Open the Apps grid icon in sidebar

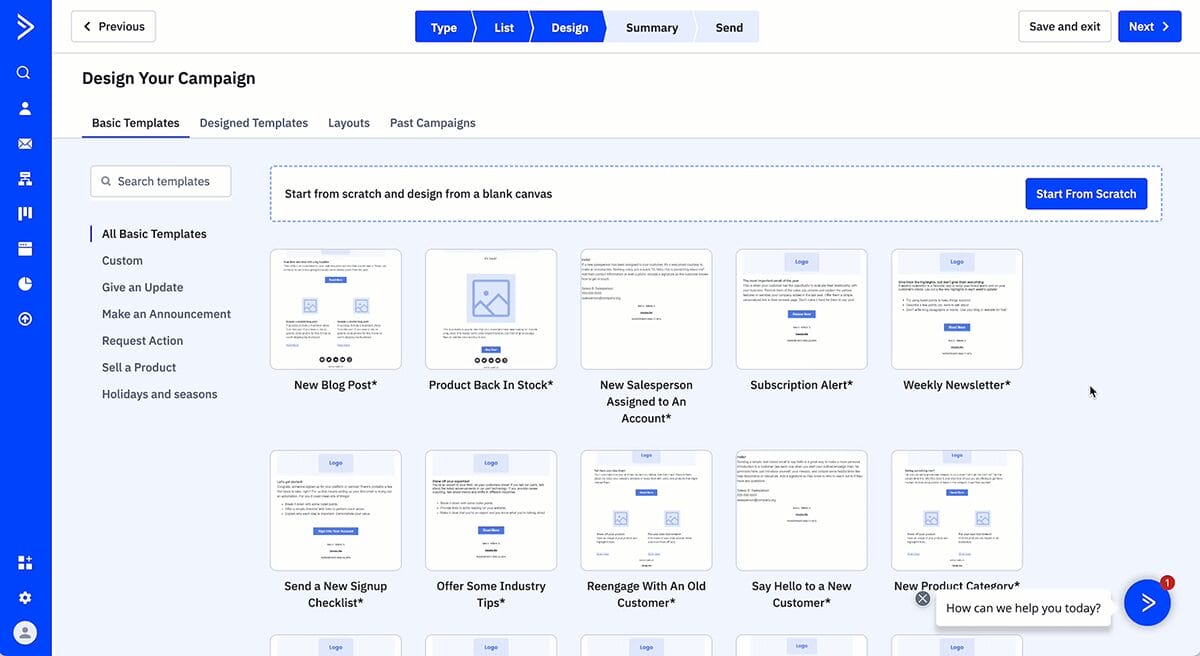coord(25,562)
